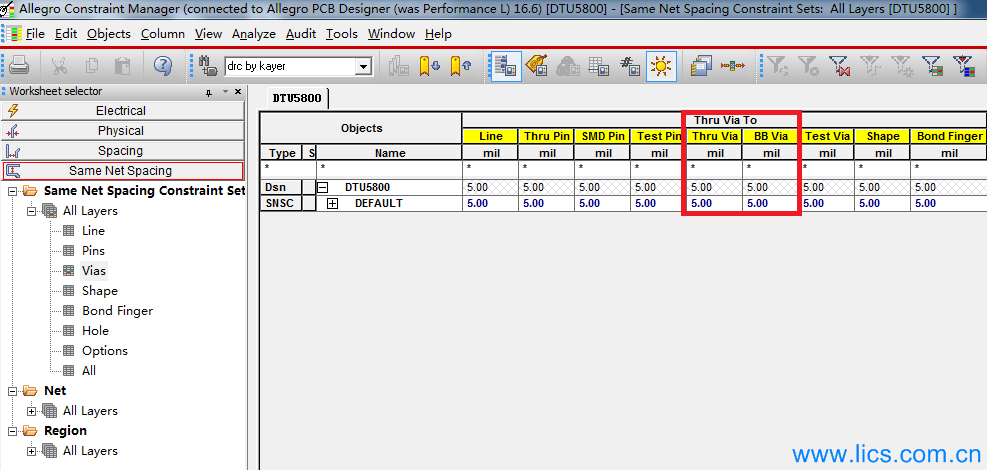The image size is (987, 470).
Task: Click the red arrows connection icon
Action: click(733, 65)
